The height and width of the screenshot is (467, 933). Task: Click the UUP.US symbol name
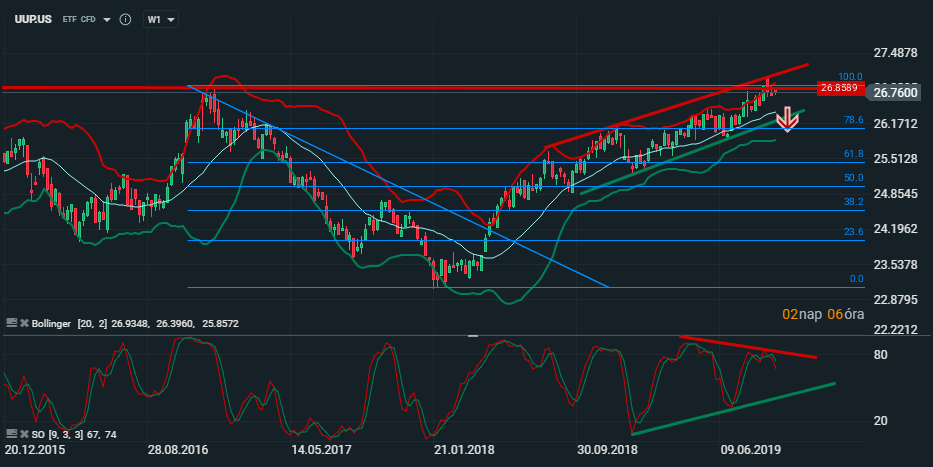pyautogui.click(x=34, y=19)
